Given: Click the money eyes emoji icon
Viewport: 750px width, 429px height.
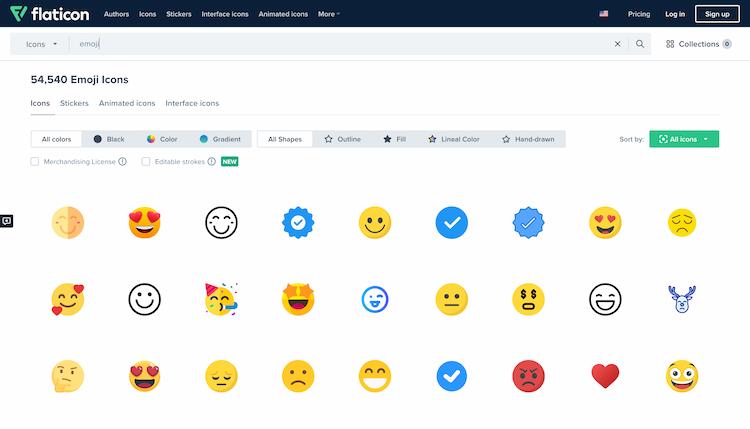Looking at the screenshot, I should [x=528, y=298].
